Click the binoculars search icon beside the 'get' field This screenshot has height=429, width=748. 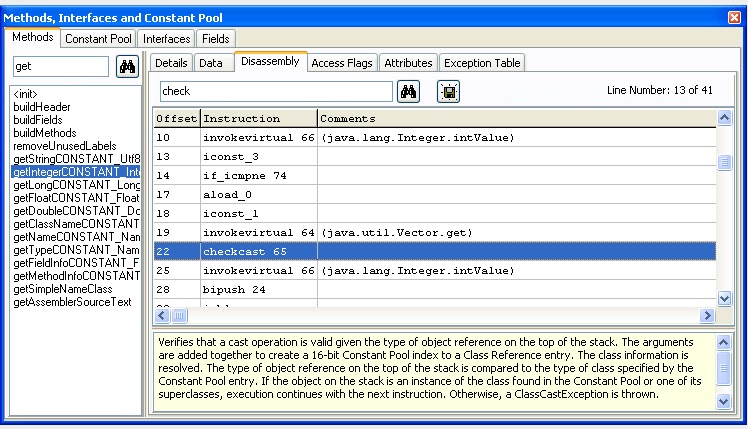(127, 66)
